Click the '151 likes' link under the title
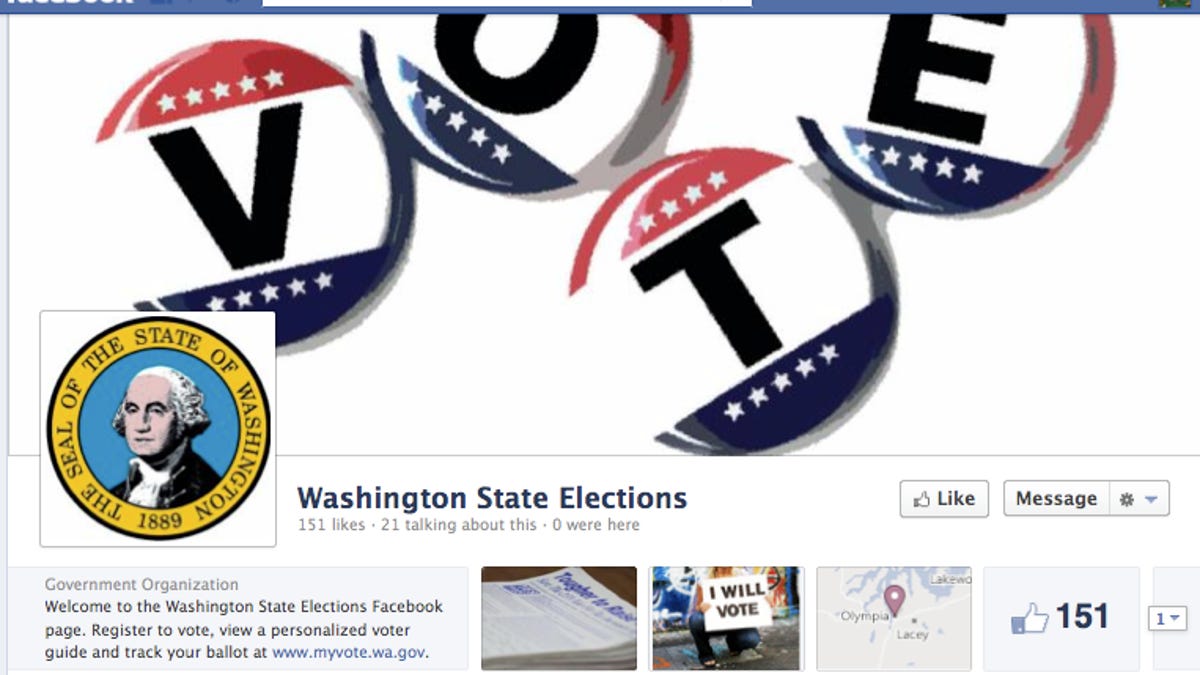 click(326, 525)
